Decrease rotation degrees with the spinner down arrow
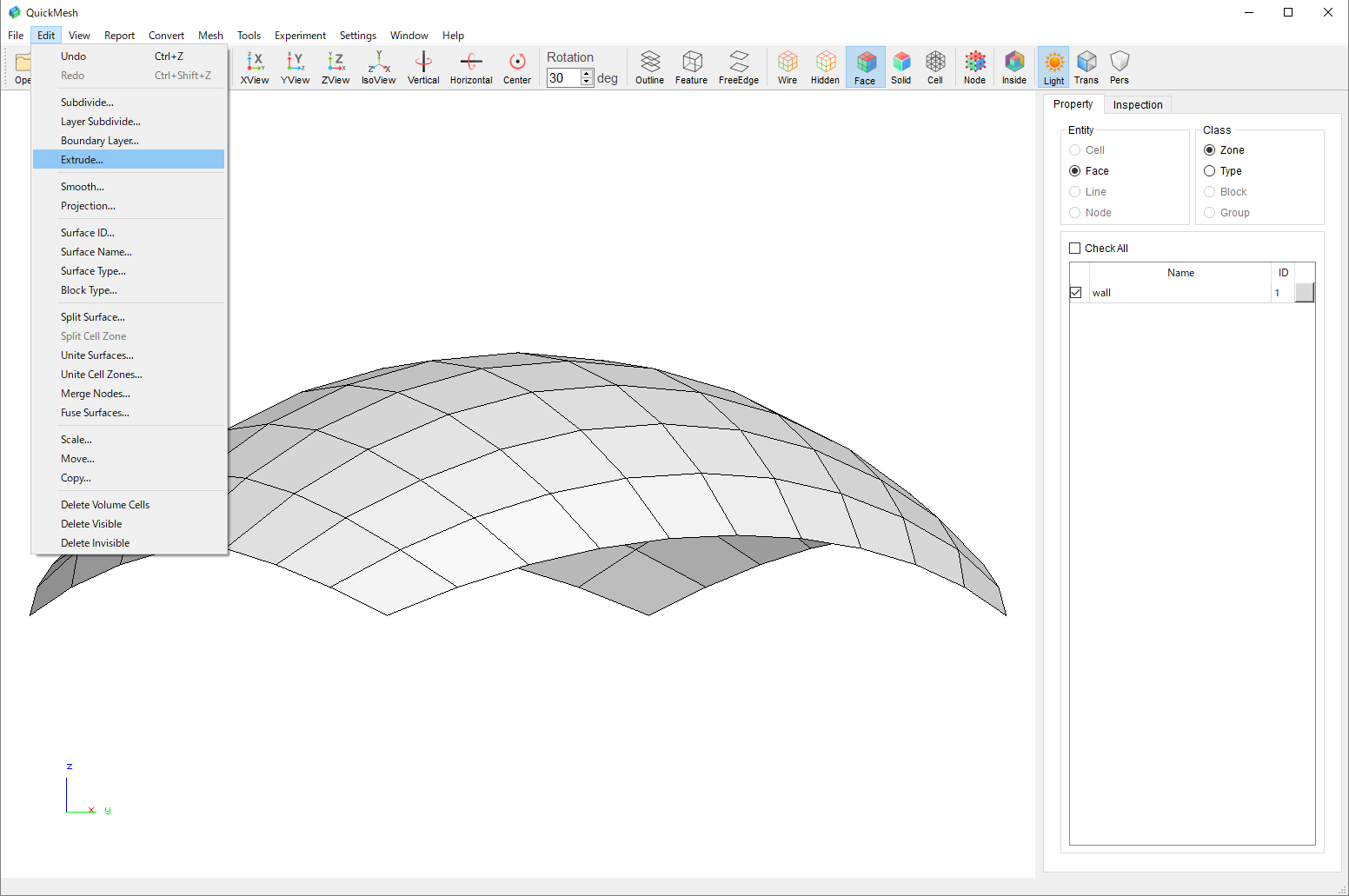Viewport: 1349px width, 896px height. point(587,83)
